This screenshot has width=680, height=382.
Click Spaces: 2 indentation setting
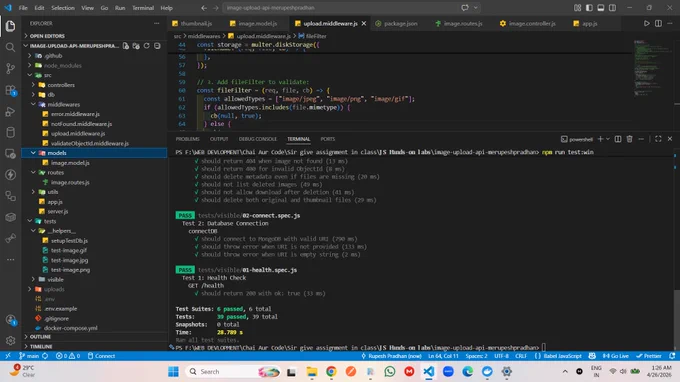[476, 356]
